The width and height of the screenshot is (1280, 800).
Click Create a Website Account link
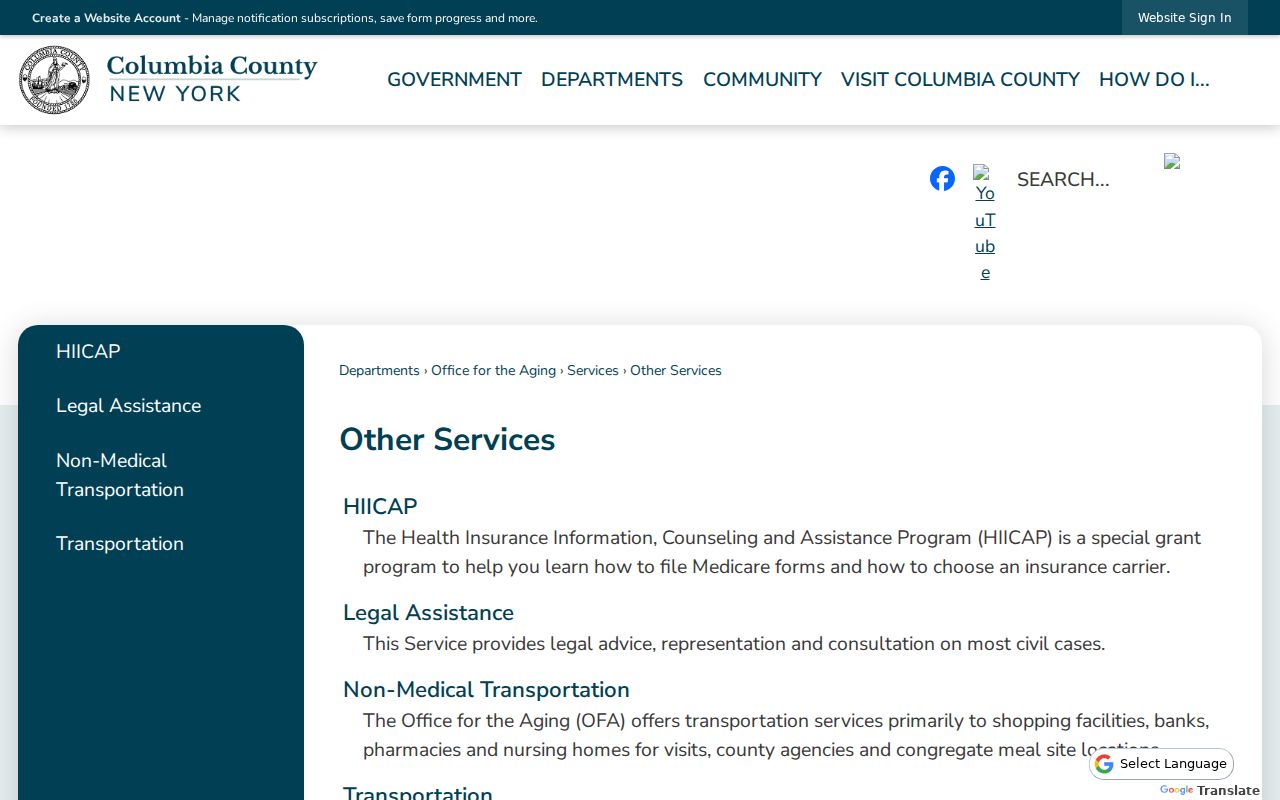(x=106, y=18)
